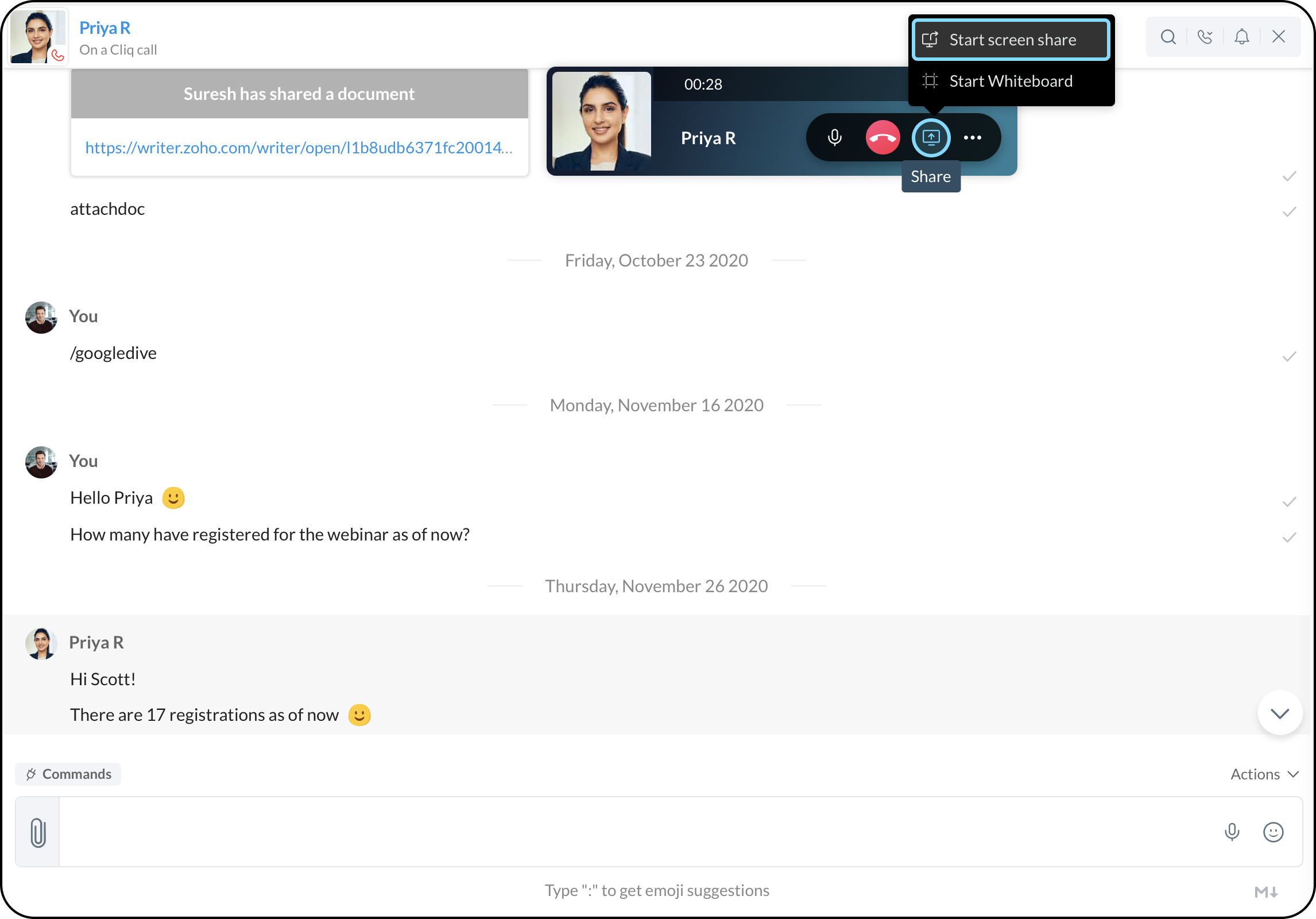
Task: Select Start screen share option
Action: 1011,40
